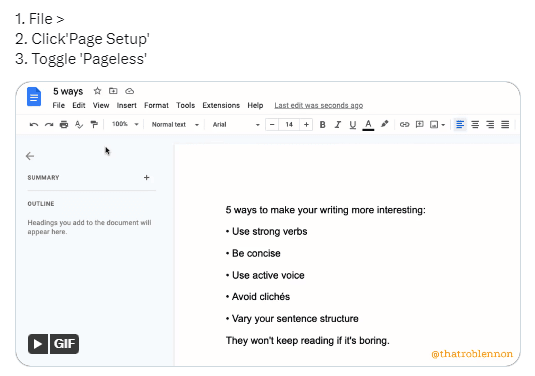Screen dimensions: 535x376
Task: Click the Insert link icon
Action: coord(404,125)
